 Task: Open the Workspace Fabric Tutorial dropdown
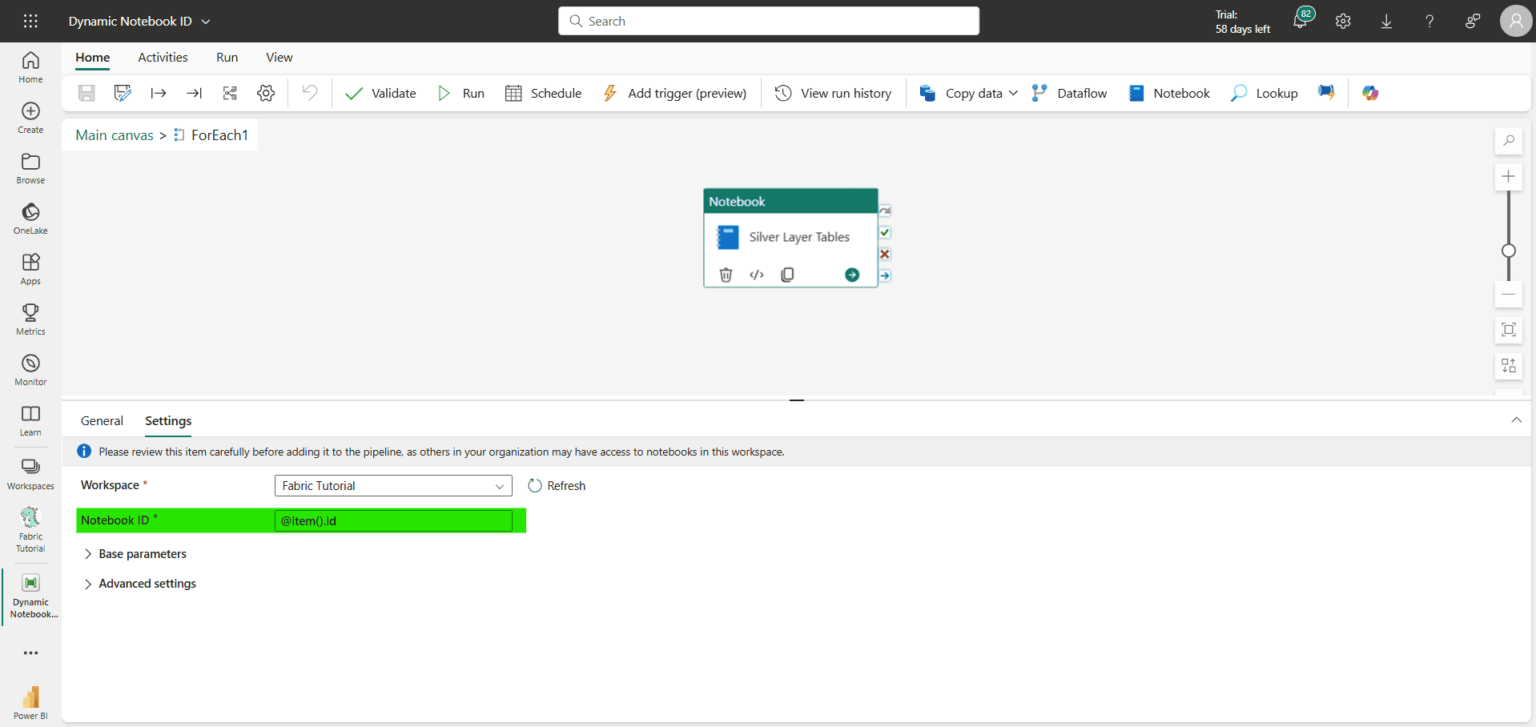[x=393, y=486]
